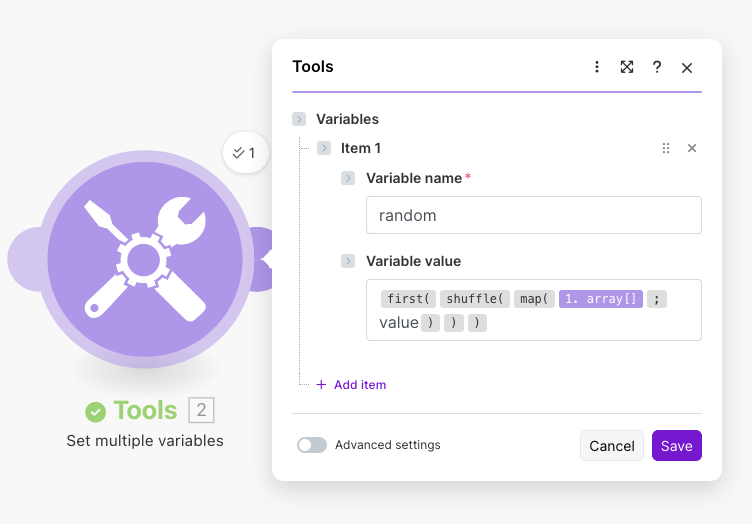
Task: Click the operations count bubble showing 1
Action: pyautogui.click(x=245, y=153)
